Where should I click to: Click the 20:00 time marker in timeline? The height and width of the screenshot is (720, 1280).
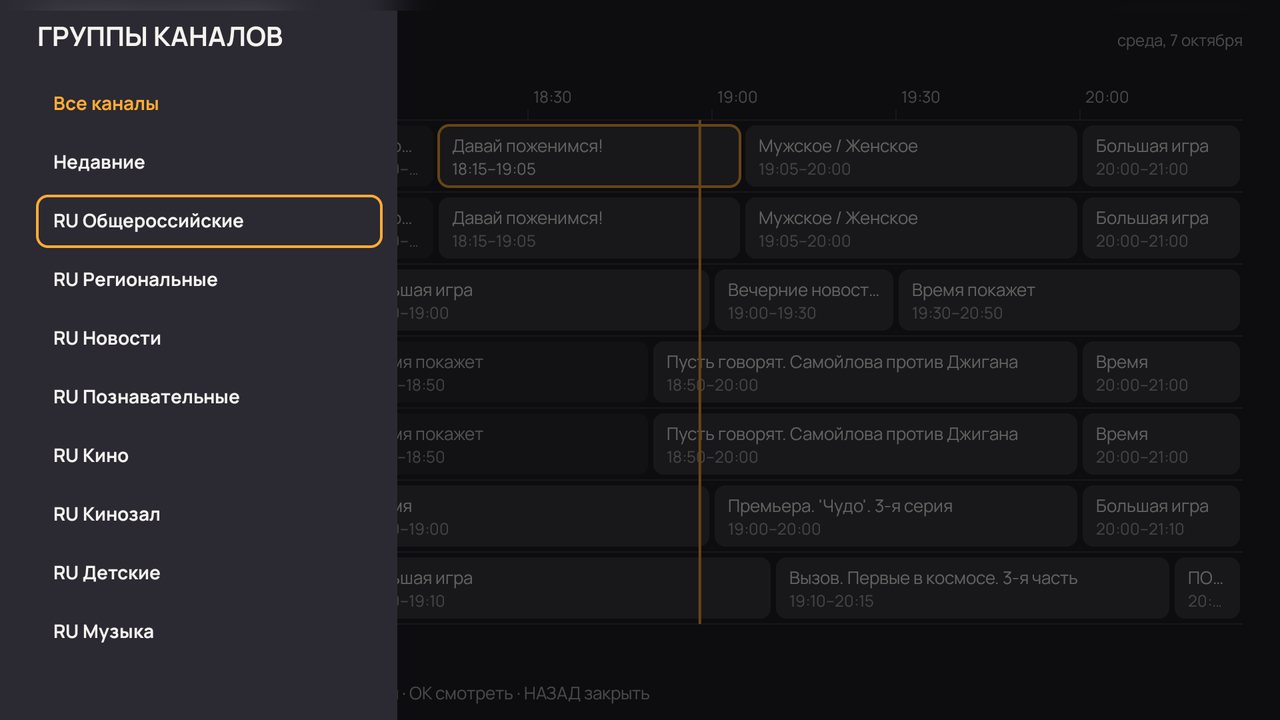tap(1107, 97)
